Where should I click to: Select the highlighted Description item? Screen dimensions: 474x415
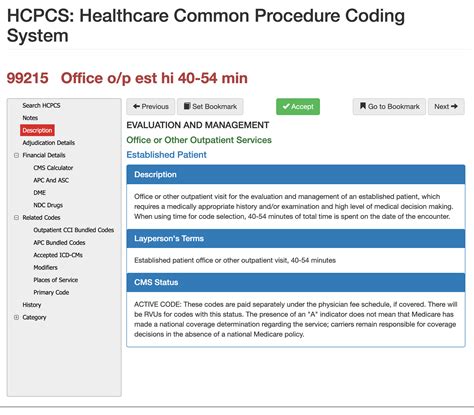pos(37,130)
